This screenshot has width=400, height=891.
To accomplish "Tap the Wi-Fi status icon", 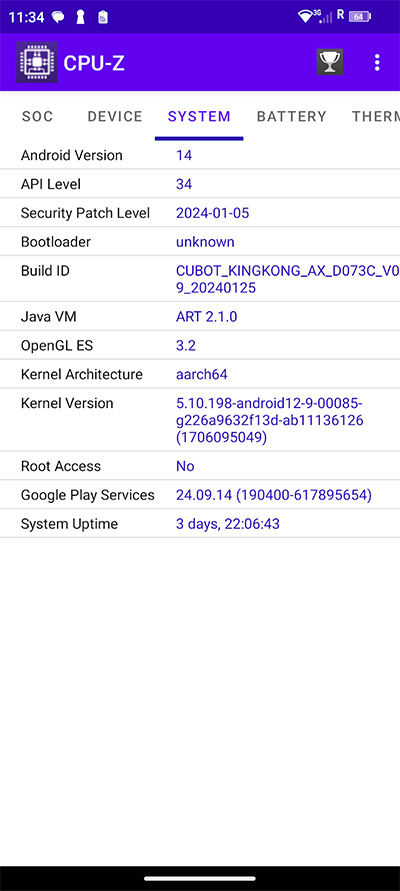I will tap(306, 16).
